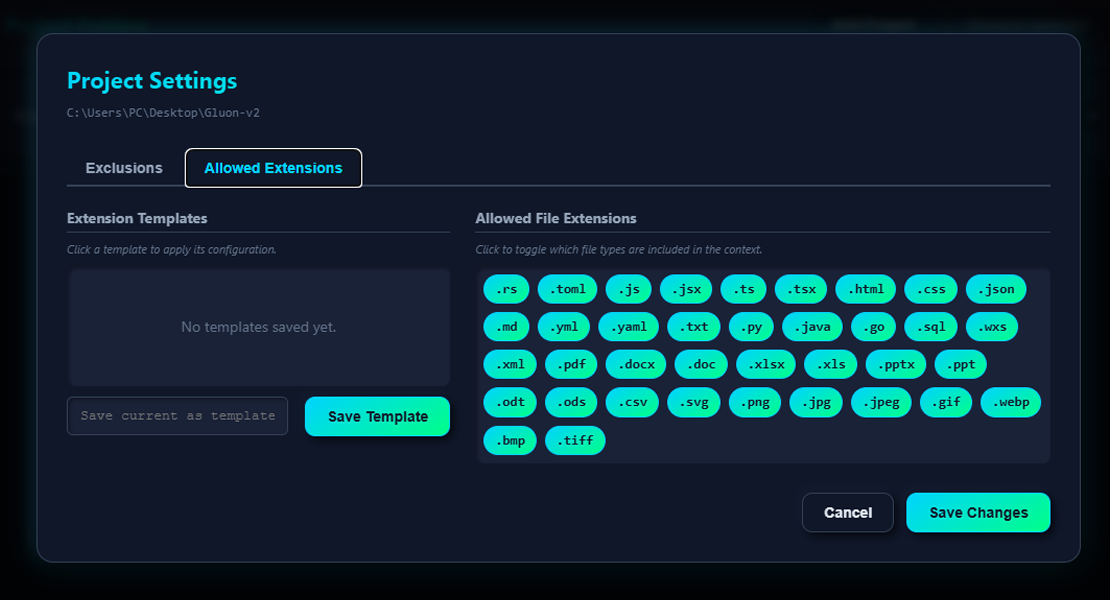Toggle the .html extension pill

point(864,289)
